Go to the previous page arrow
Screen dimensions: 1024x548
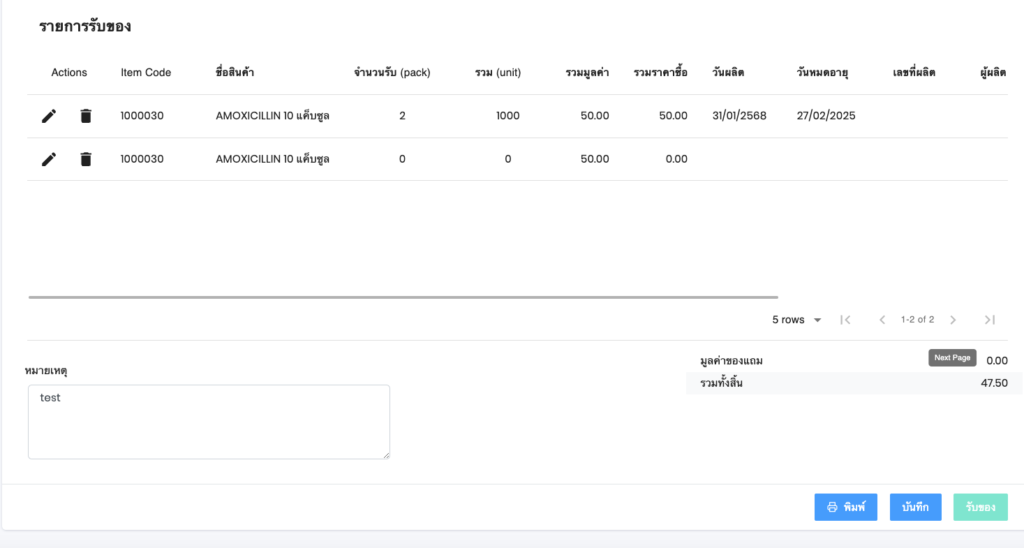[x=882, y=320]
